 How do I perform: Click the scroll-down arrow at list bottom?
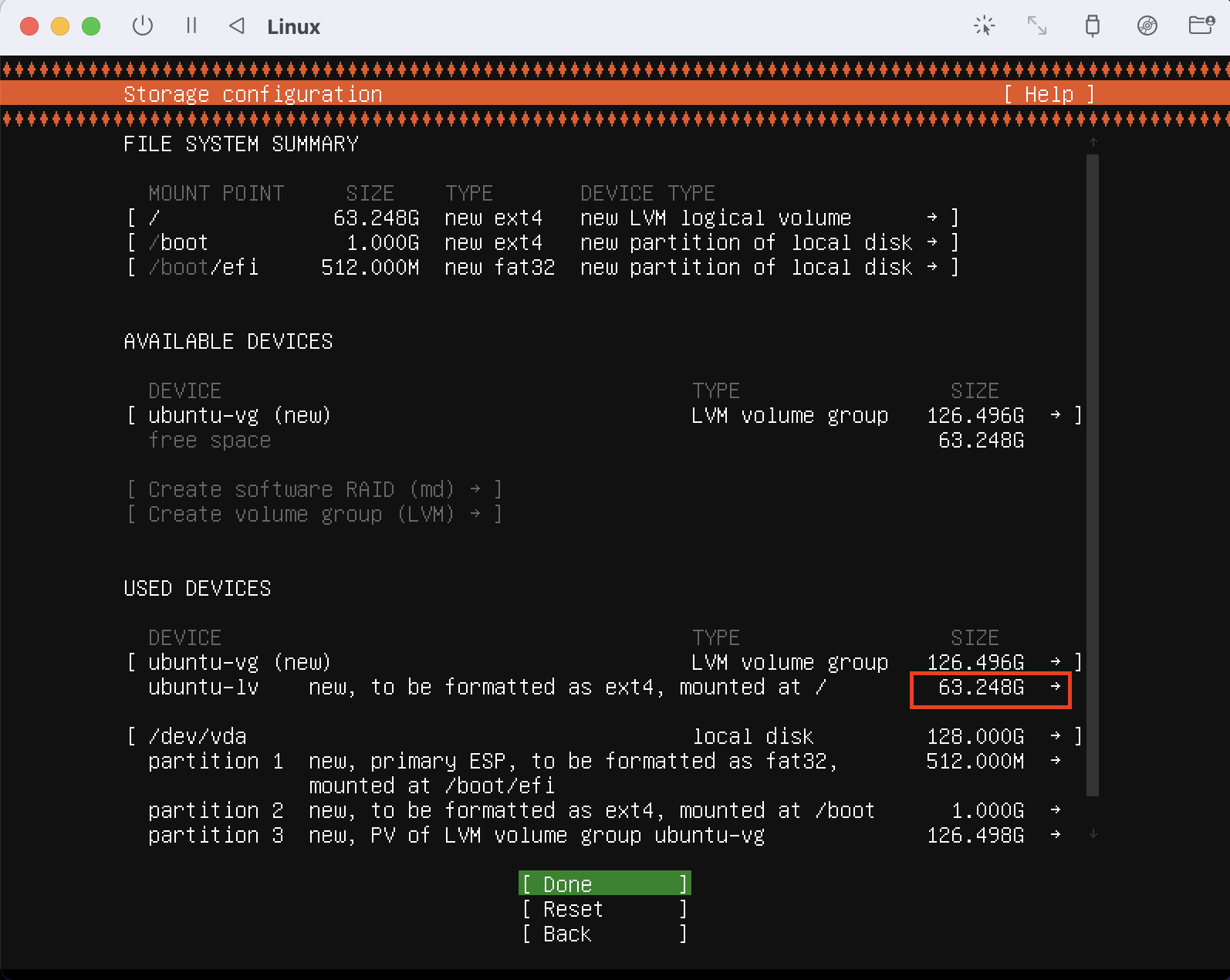[x=1093, y=833]
